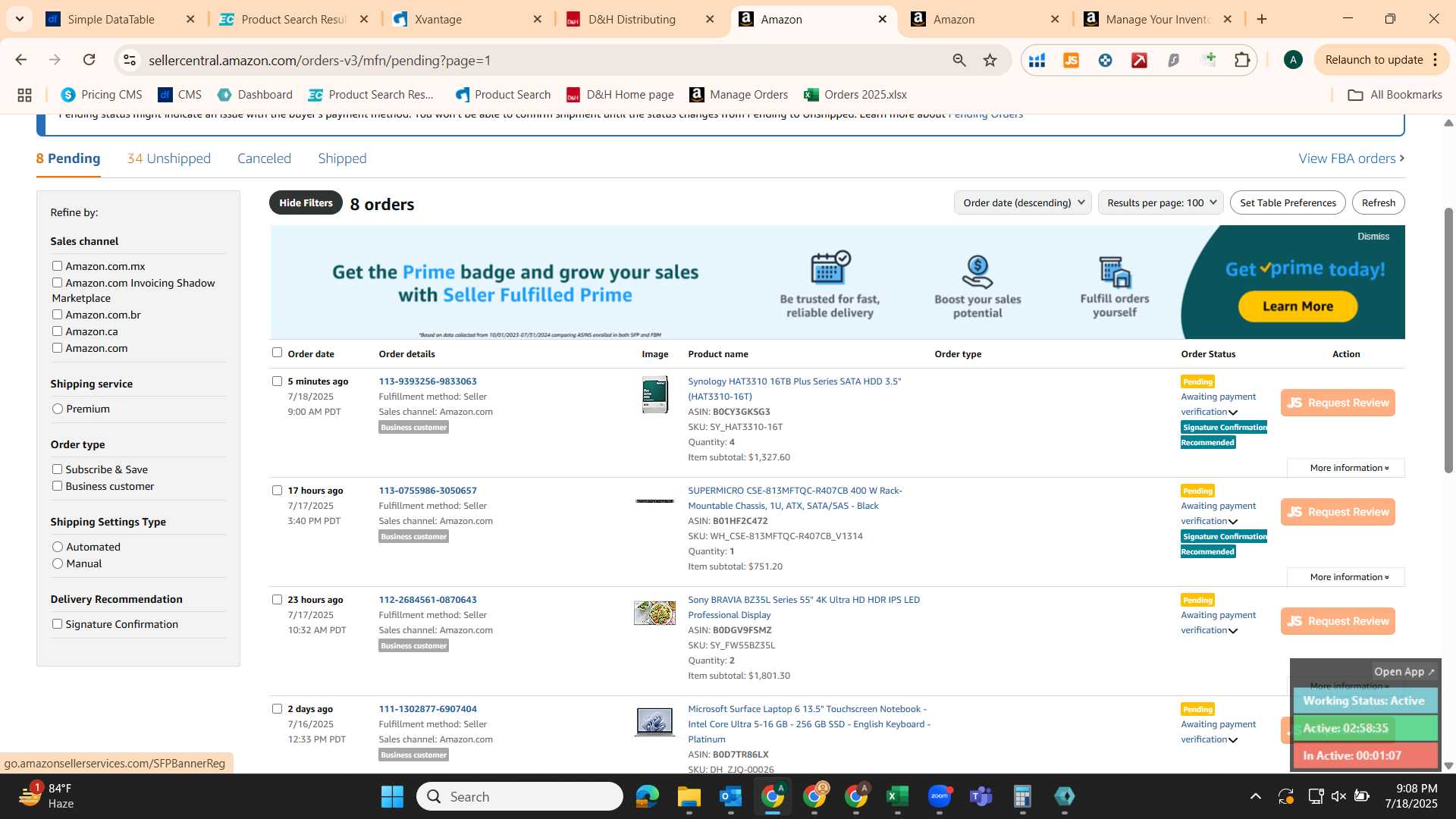
Task: Open All Bookmarks folder
Action: (x=1395, y=95)
